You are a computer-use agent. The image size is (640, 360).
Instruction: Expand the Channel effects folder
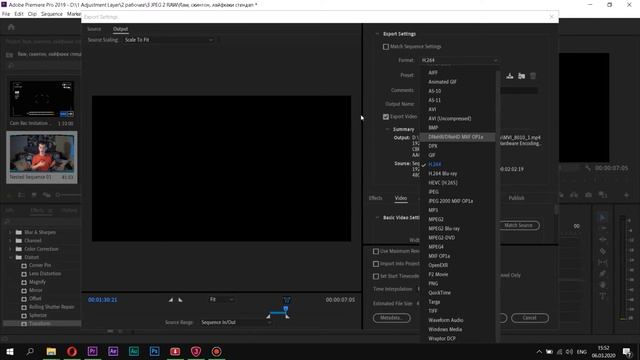coord(10,240)
